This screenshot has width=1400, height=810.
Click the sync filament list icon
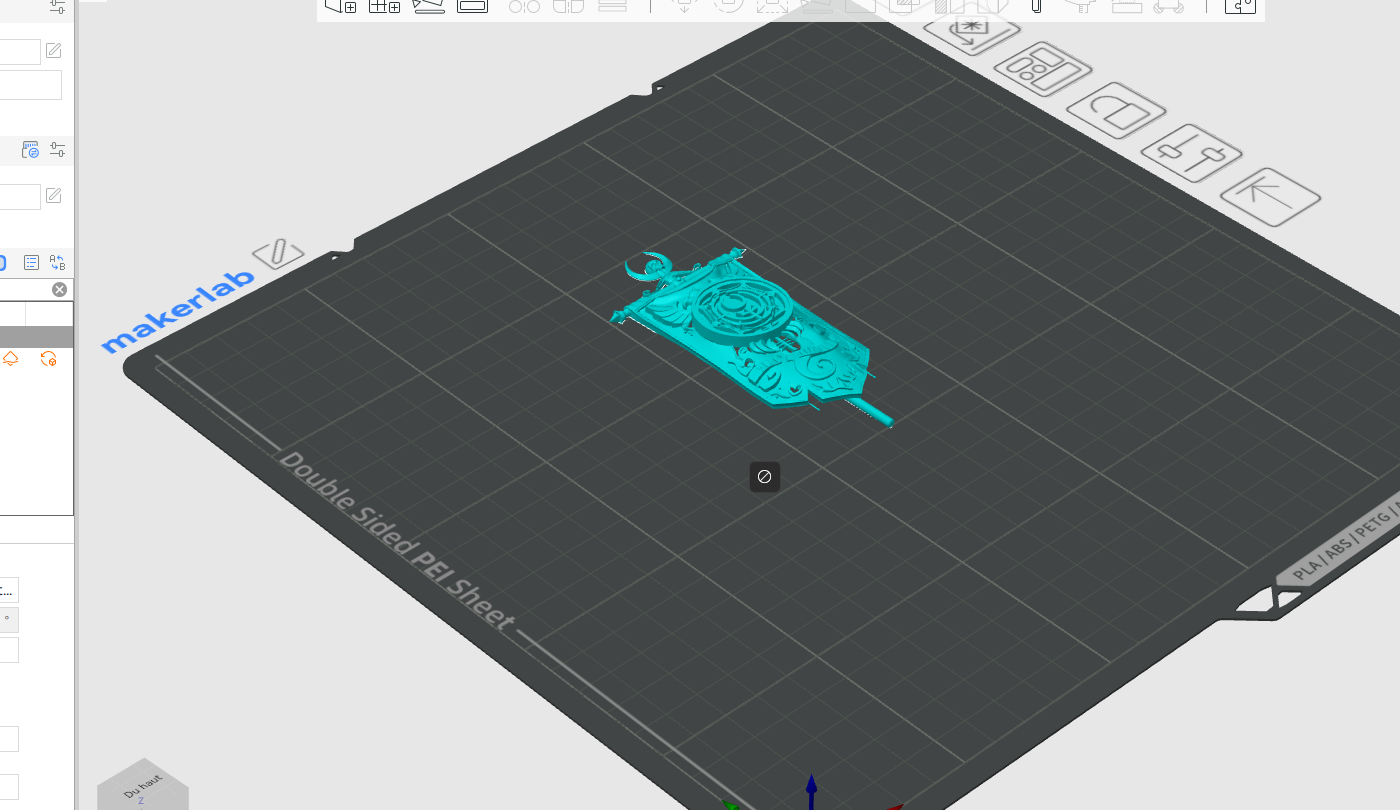tap(29, 150)
